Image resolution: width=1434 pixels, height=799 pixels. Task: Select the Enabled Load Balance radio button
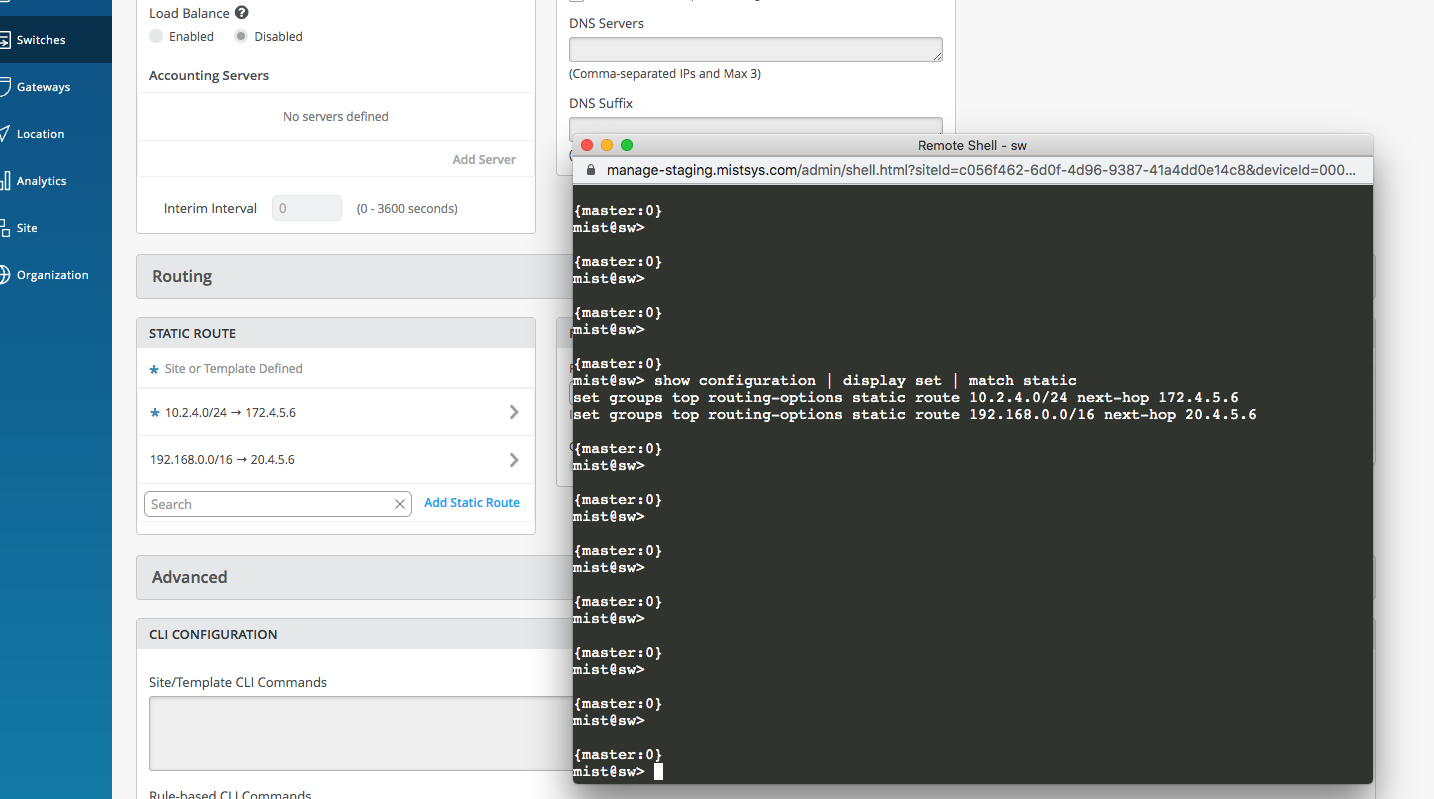[x=156, y=37]
